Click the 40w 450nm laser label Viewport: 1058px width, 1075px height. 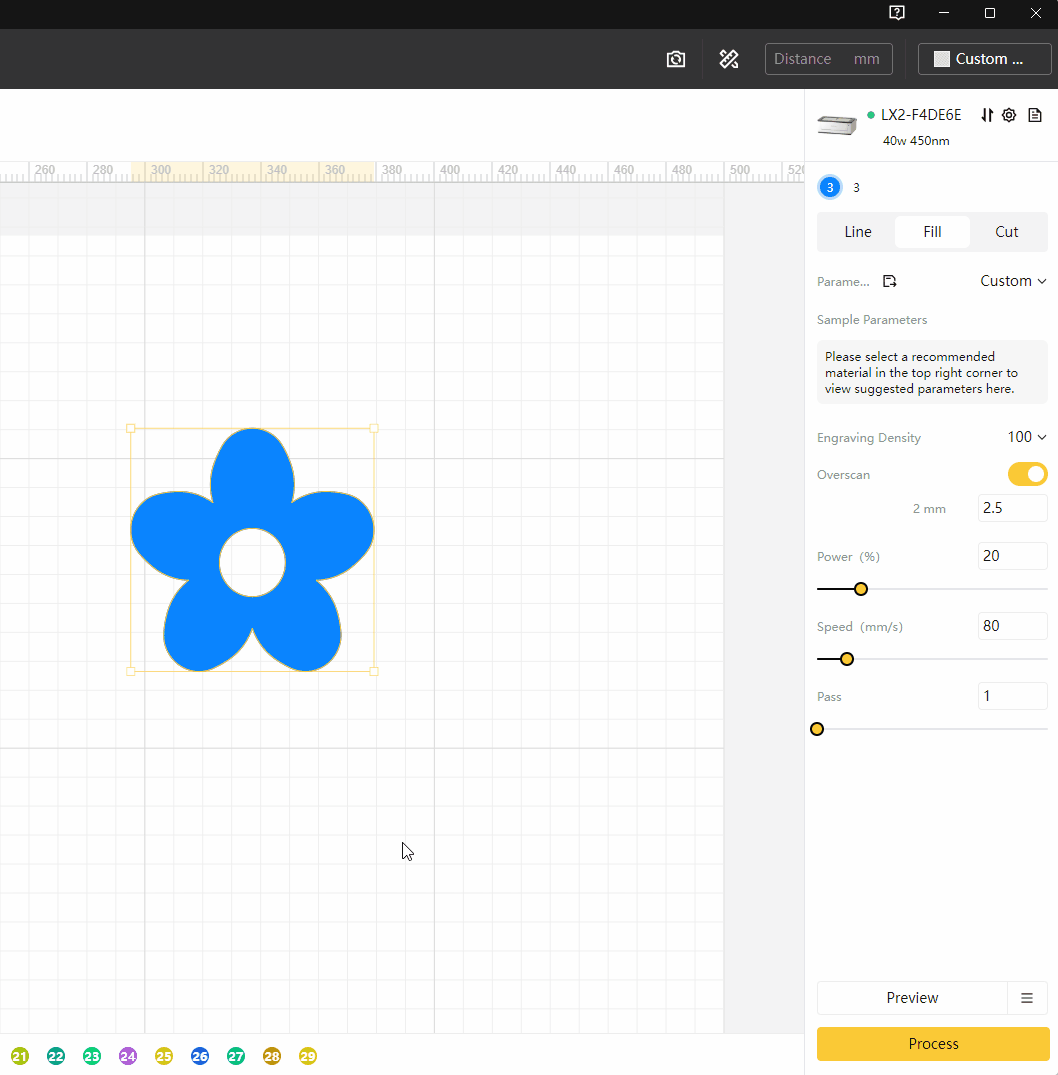tap(916, 141)
